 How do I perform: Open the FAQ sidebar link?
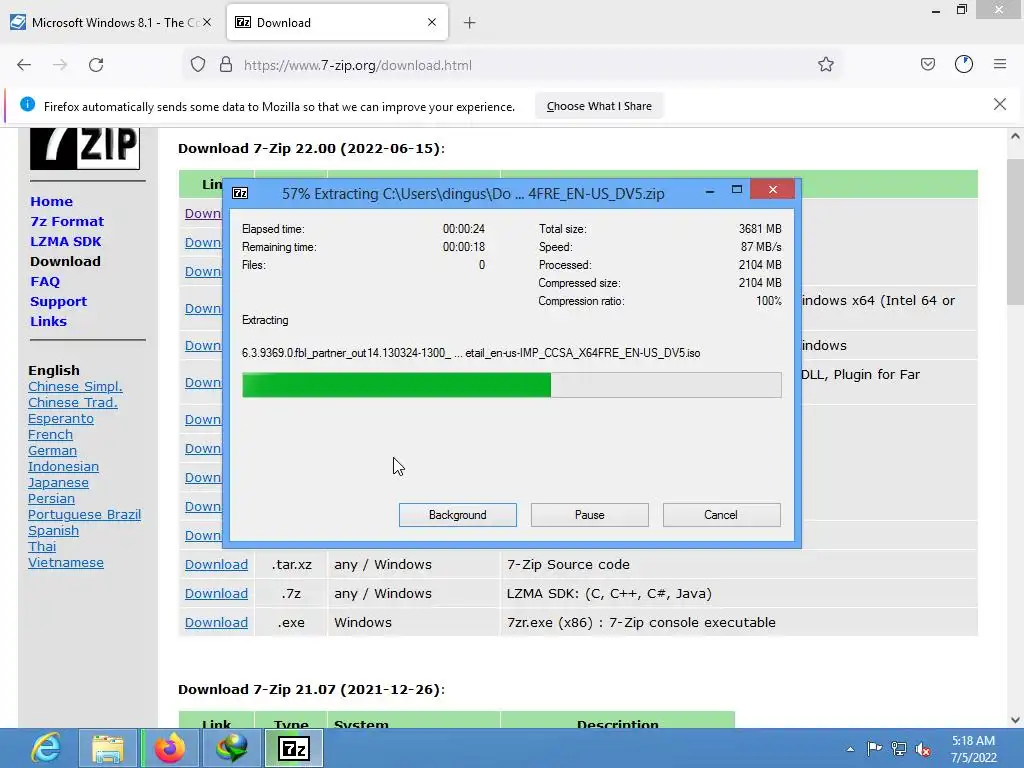(45, 281)
